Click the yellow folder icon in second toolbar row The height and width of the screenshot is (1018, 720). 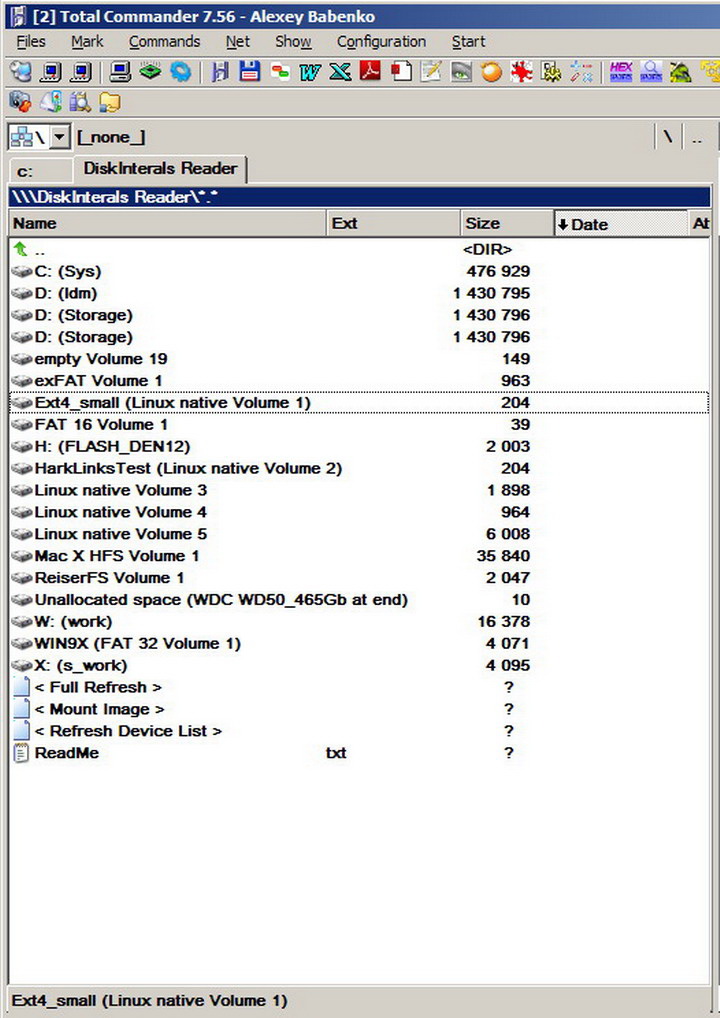tap(110, 102)
